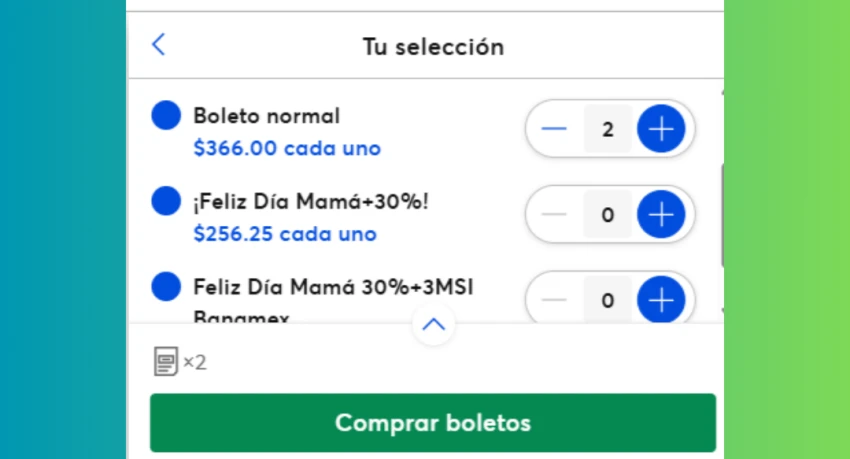Click the $366.00 cada uno price text
This screenshot has height=459, width=850.
[x=287, y=148]
